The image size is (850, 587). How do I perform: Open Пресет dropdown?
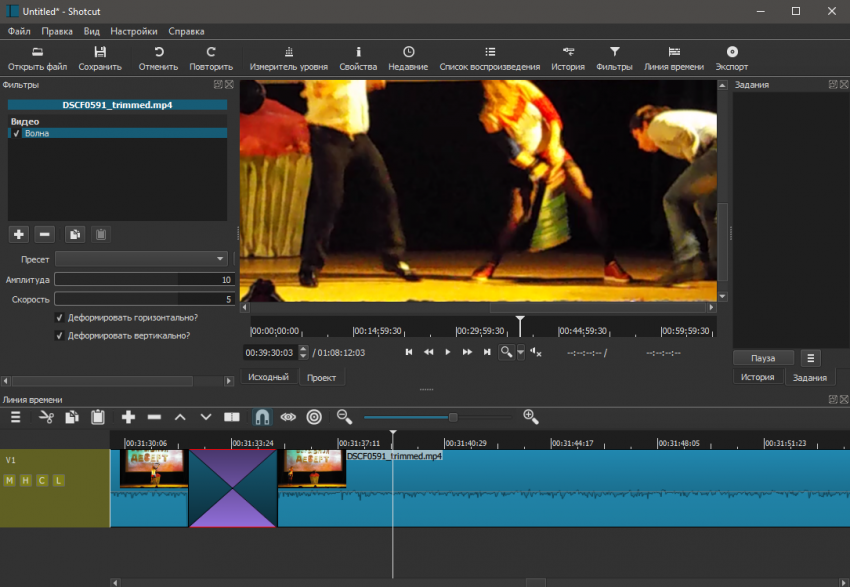[x=141, y=259]
